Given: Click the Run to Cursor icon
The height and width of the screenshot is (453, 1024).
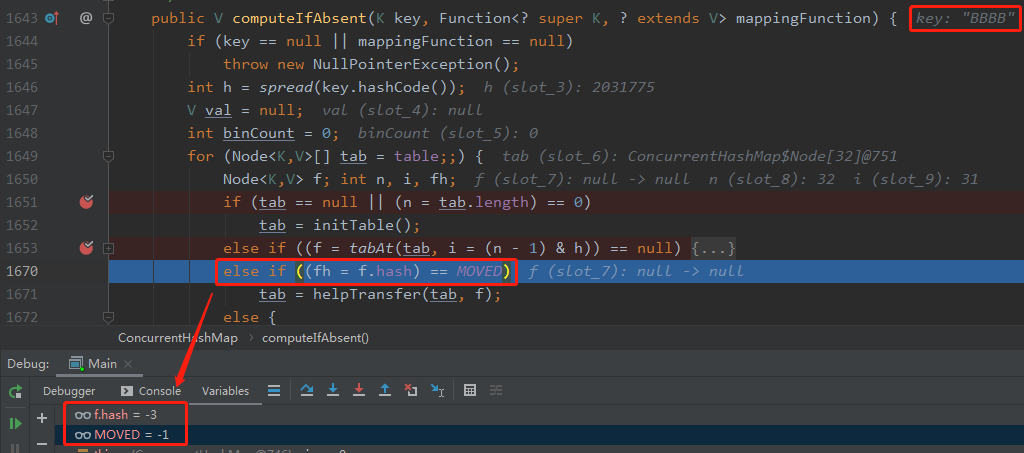Looking at the screenshot, I should pyautogui.click(x=437, y=390).
